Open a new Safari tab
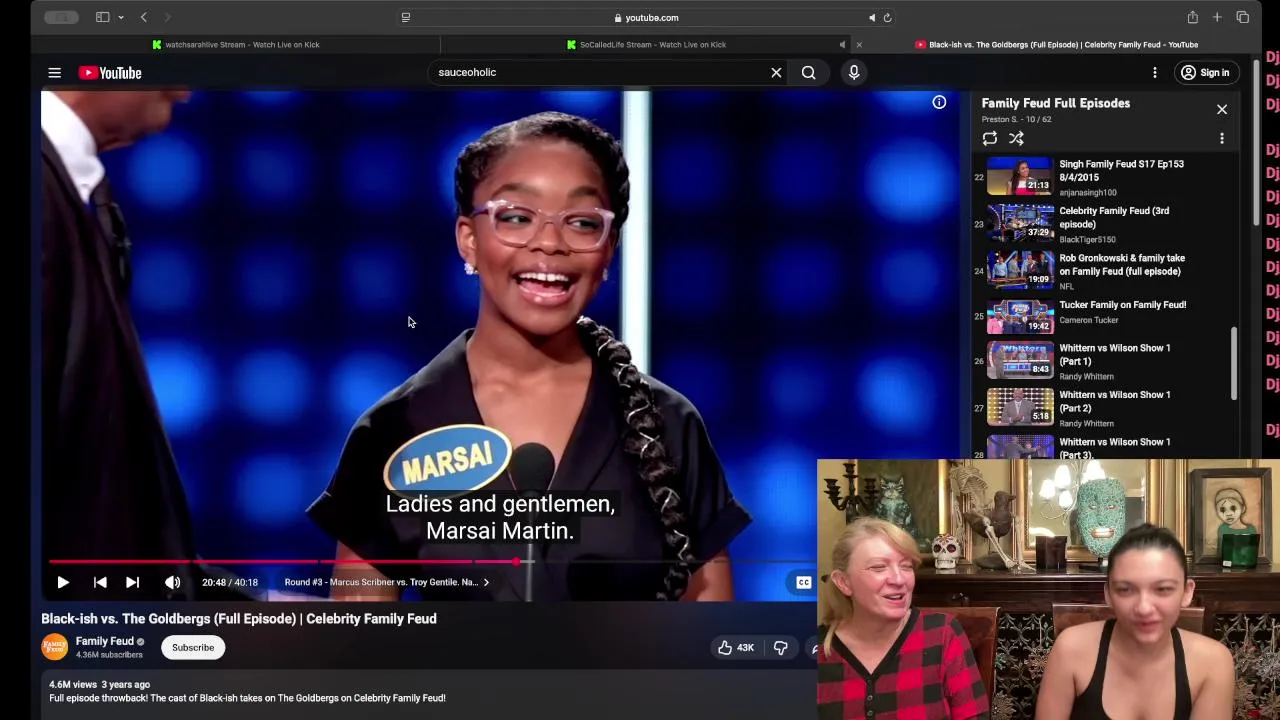The image size is (1280, 720). coord(1217,17)
